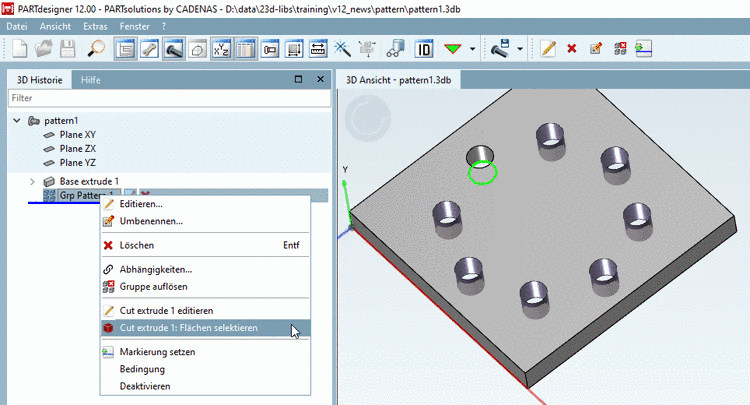Choose Editieren... from context menu
The height and width of the screenshot is (405, 750).
tap(205, 204)
